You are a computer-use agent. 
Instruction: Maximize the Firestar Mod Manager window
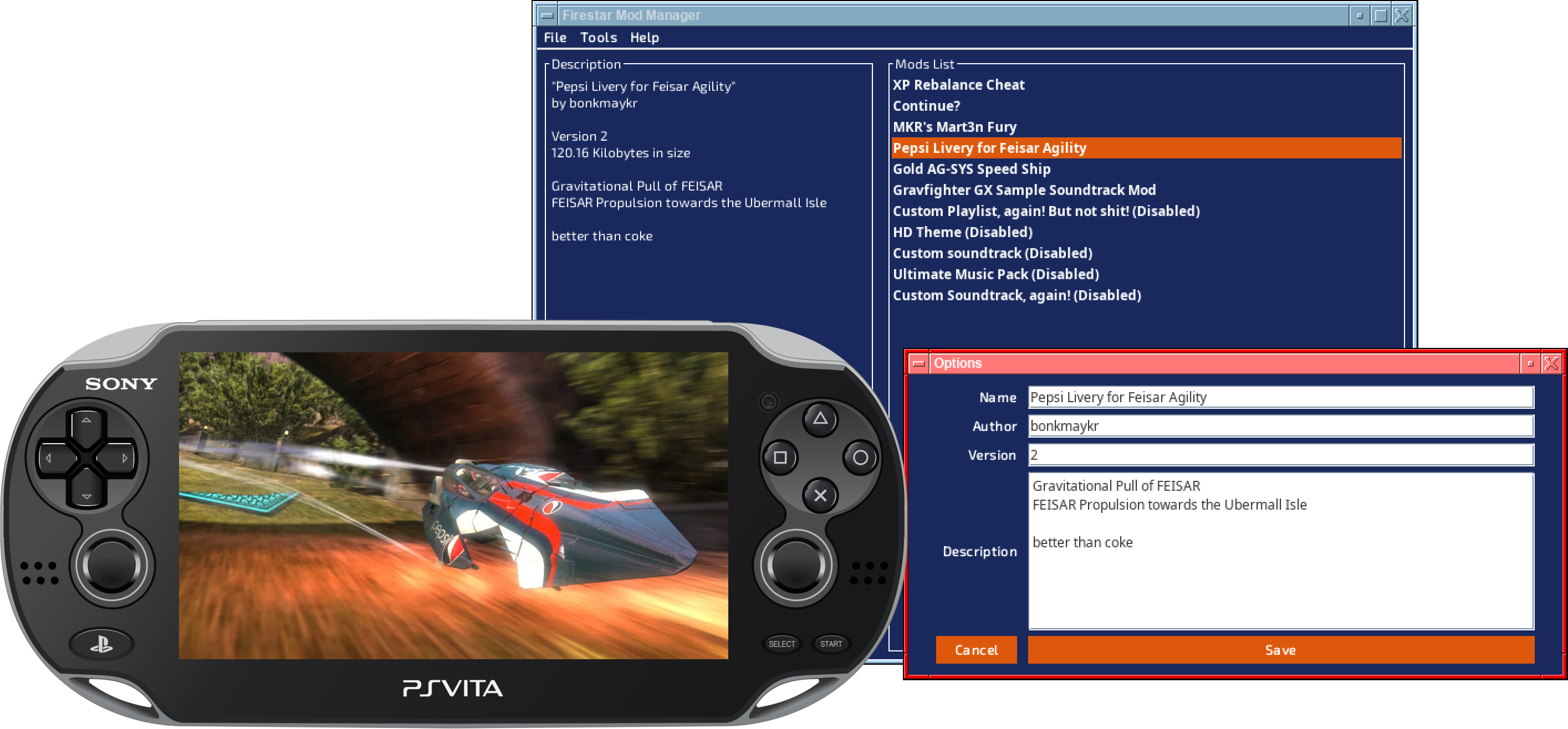click(x=1381, y=16)
